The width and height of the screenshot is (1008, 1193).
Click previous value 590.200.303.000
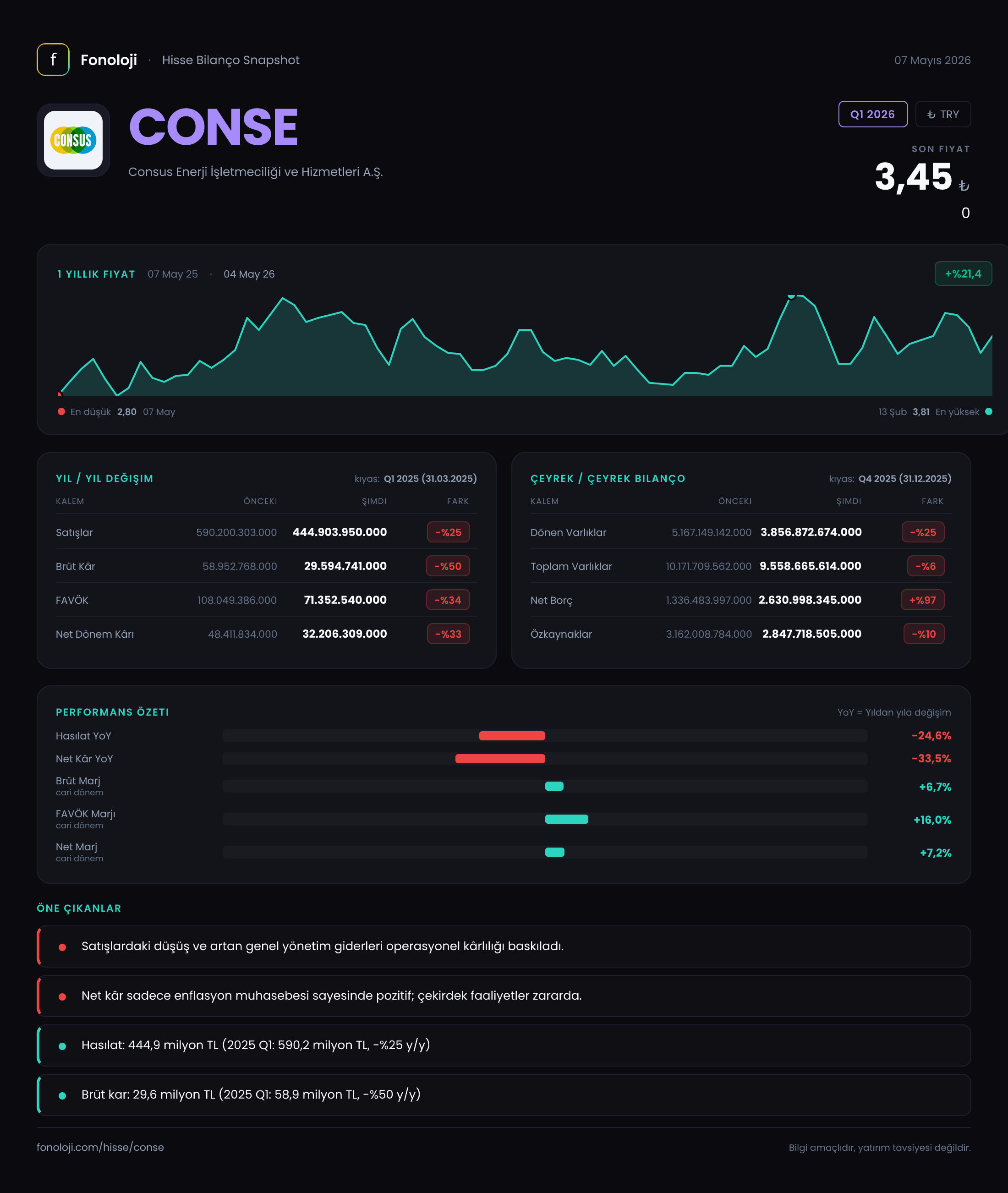click(x=236, y=532)
